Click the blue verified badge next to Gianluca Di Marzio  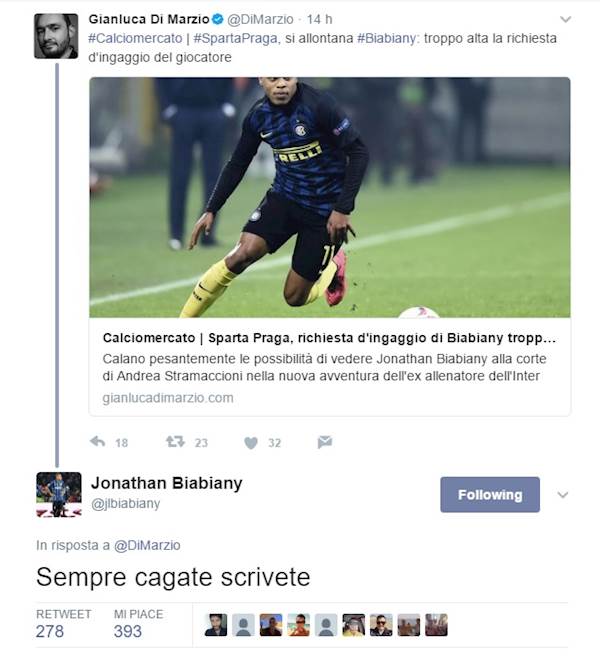pyautogui.click(x=218, y=19)
